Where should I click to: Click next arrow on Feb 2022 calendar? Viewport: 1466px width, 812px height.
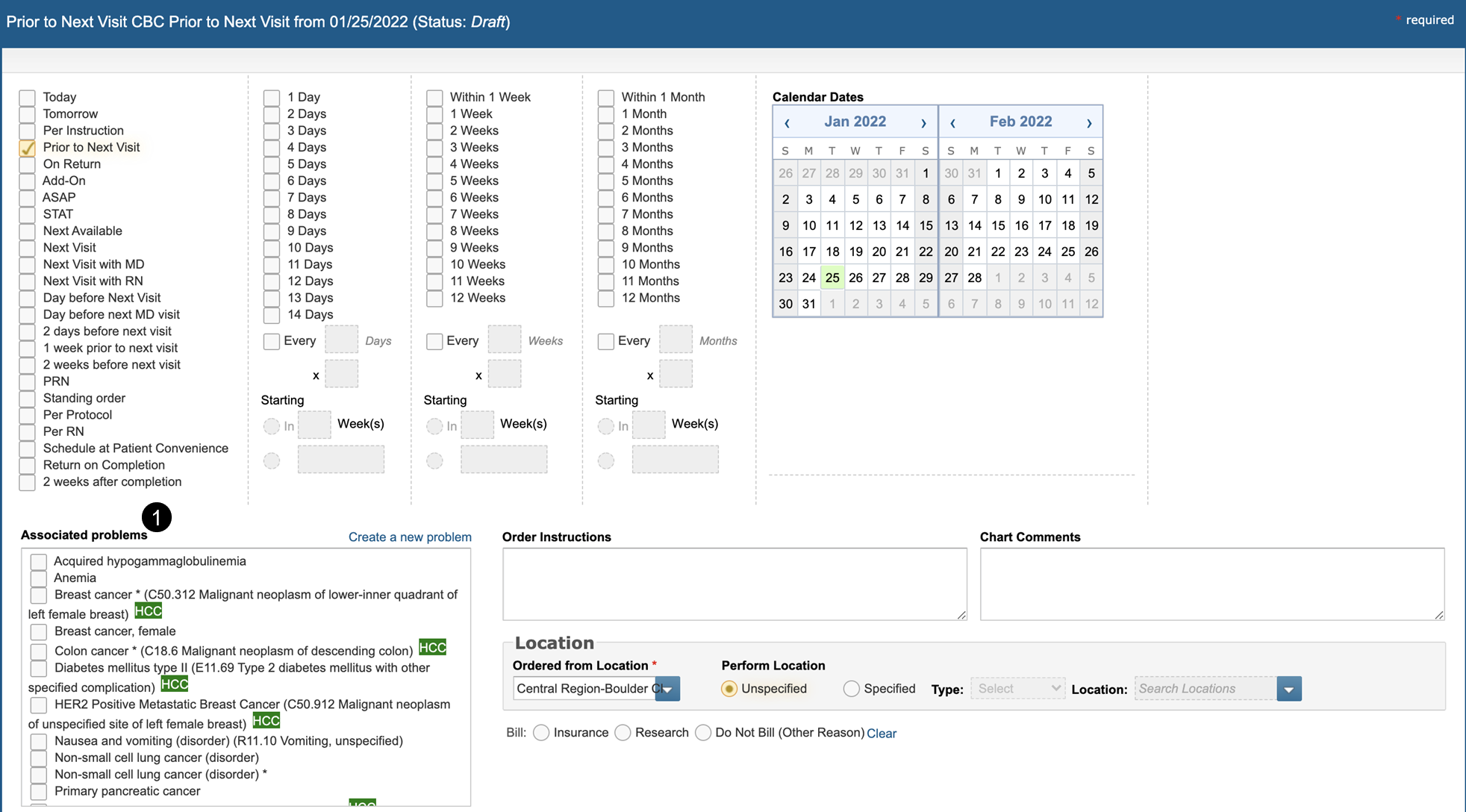[1089, 122]
